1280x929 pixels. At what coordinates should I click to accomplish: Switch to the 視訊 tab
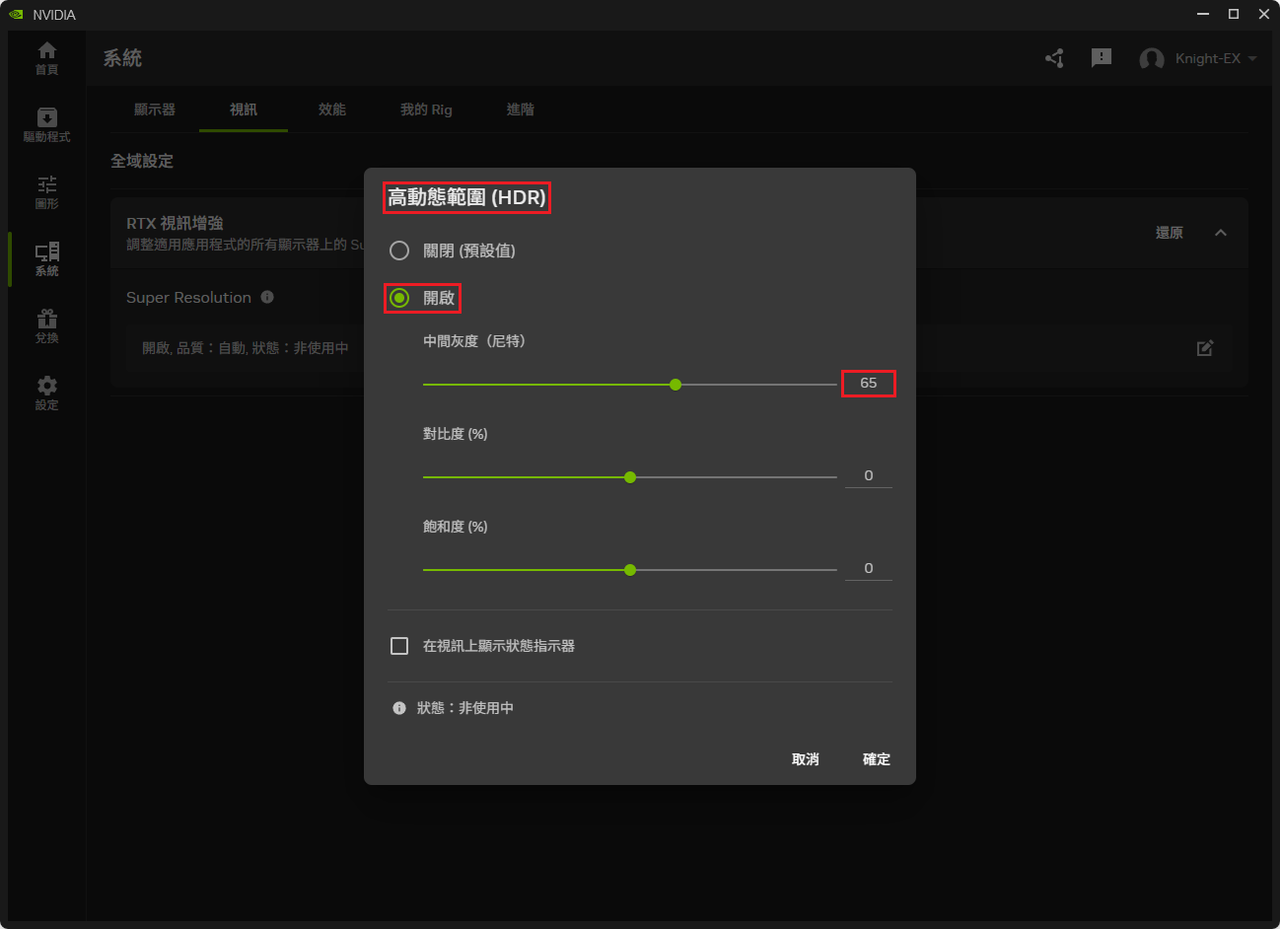(x=243, y=109)
